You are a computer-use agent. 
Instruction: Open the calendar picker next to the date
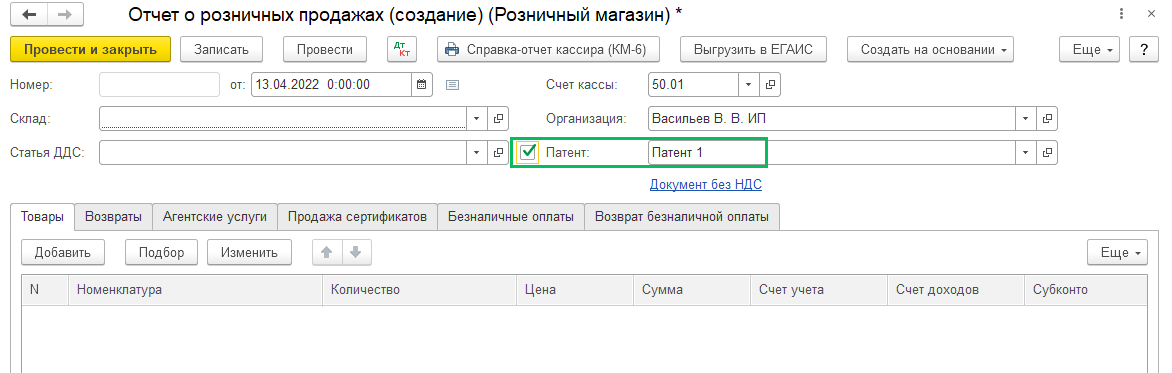(x=422, y=84)
